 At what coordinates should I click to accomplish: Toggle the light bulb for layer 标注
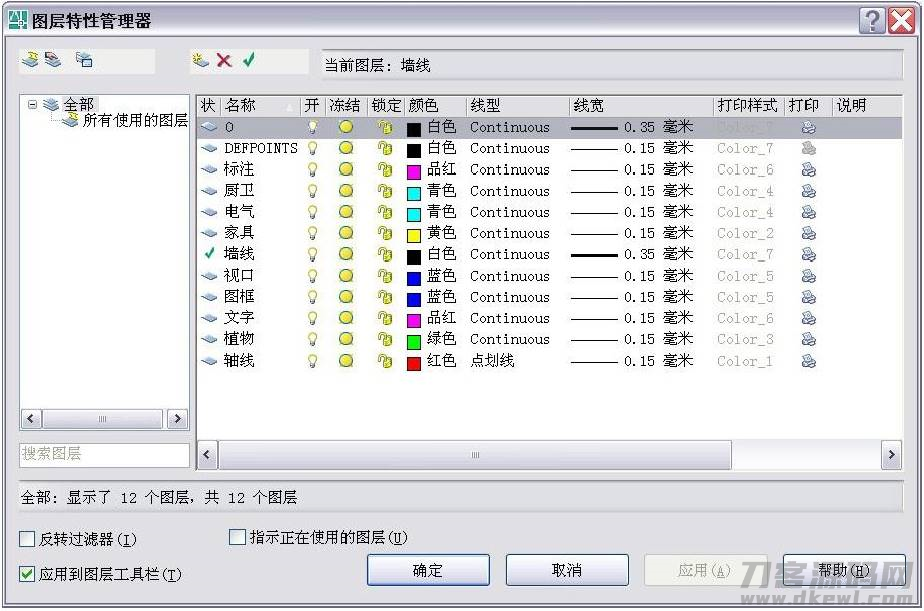313,170
